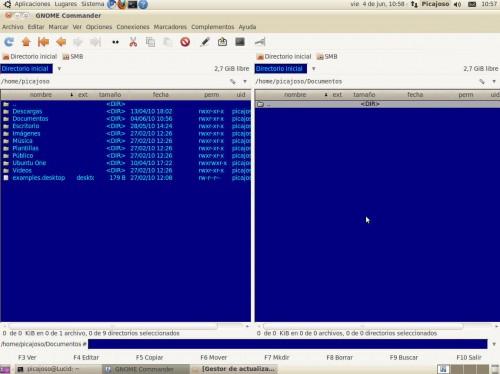This screenshot has height=374, width=500.
Task: Open right panel bookmark icon near path
Action: 482,81
